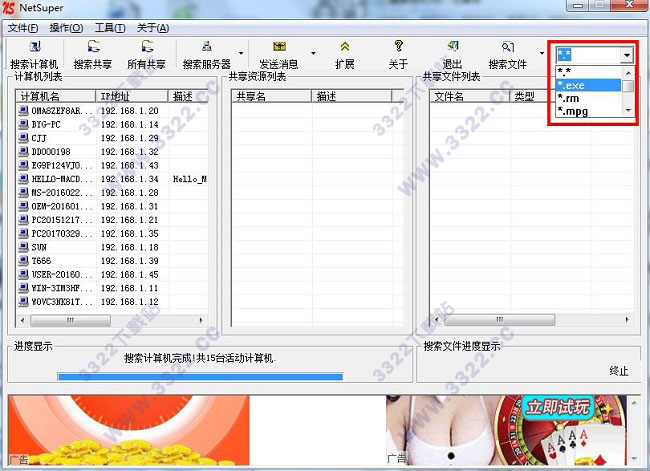Click right arrow of computer list scrollbar

coord(201,320)
